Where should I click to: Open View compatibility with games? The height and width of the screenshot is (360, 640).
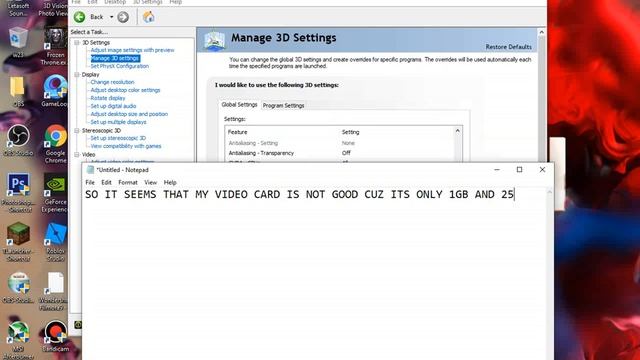point(126,146)
